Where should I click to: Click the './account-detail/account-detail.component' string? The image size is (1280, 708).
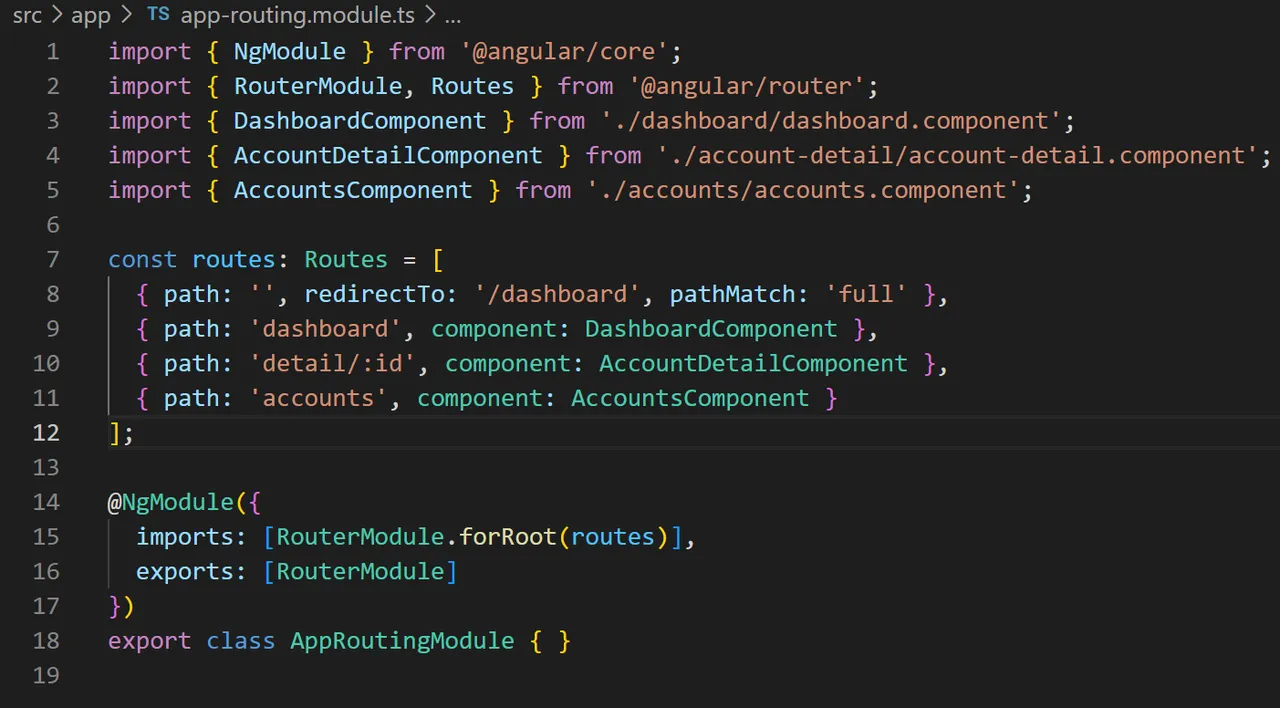956,156
